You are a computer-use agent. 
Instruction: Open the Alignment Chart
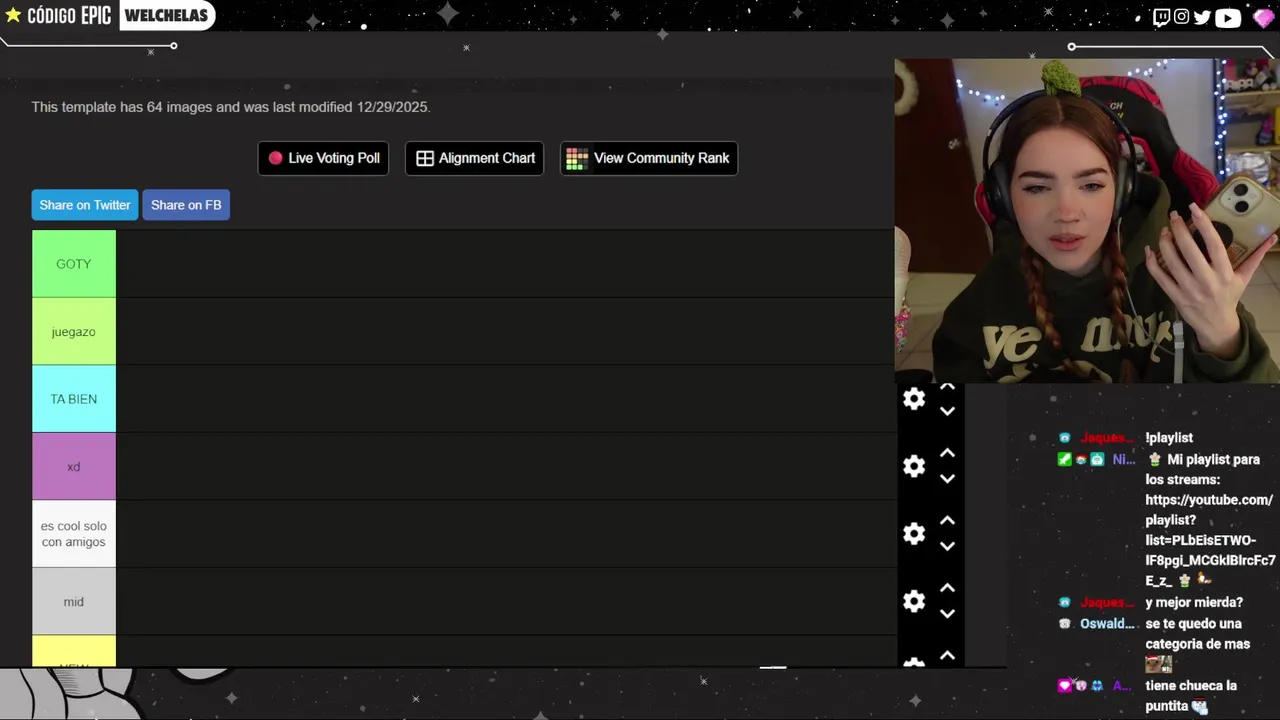click(474, 158)
